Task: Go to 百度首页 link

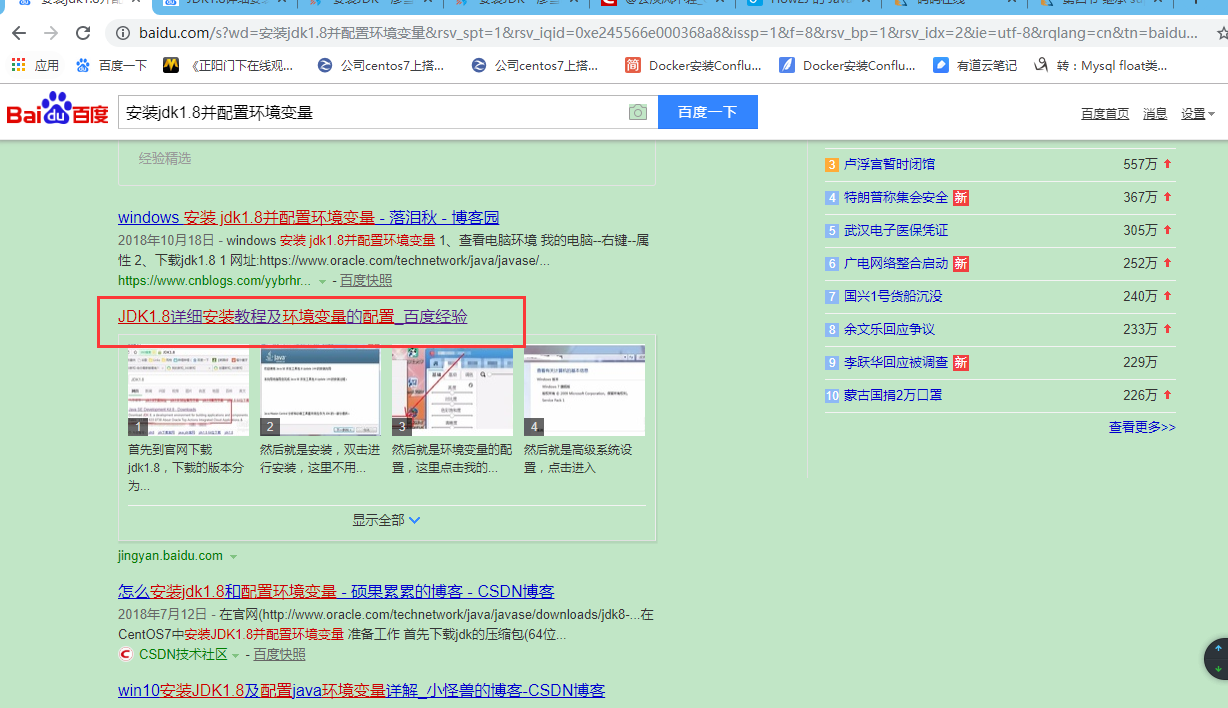Action: pyautogui.click(x=1105, y=114)
